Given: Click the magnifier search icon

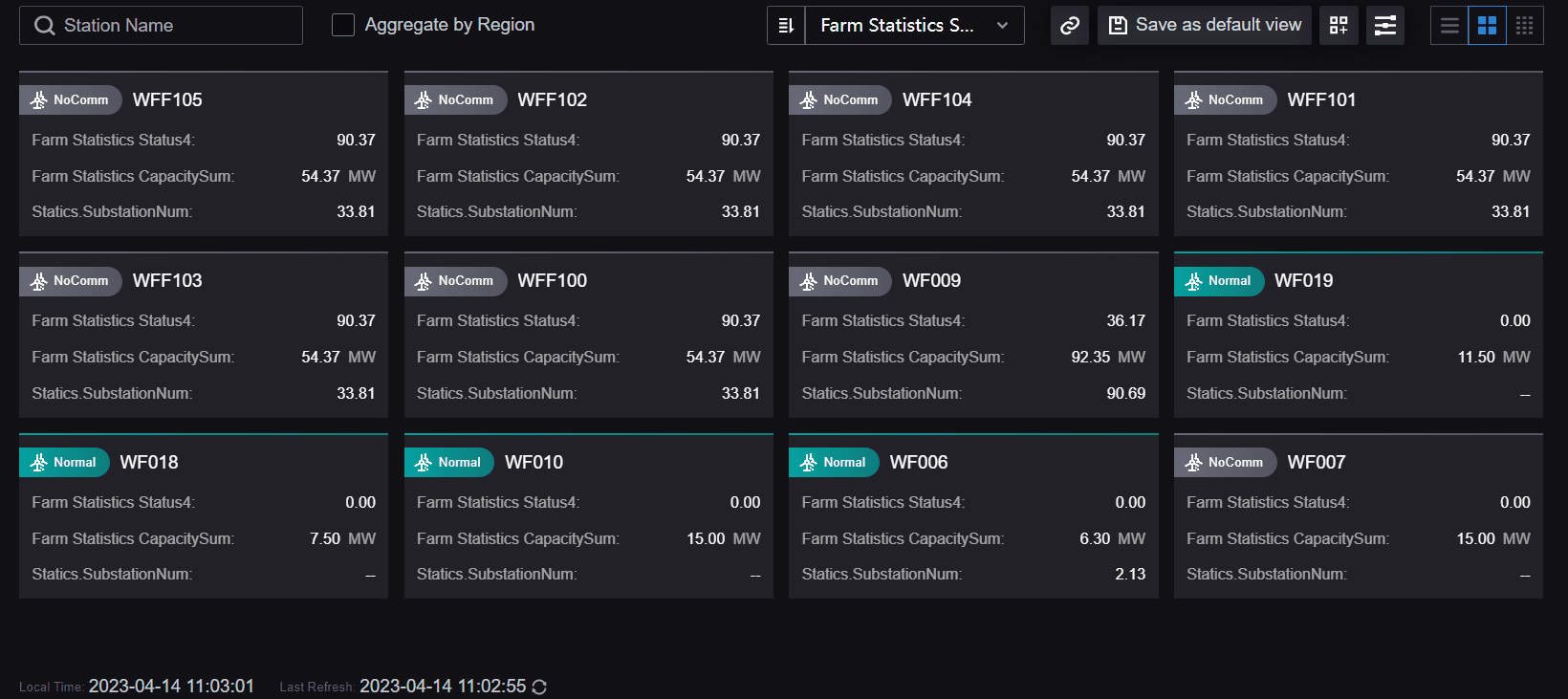Looking at the screenshot, I should [44, 26].
